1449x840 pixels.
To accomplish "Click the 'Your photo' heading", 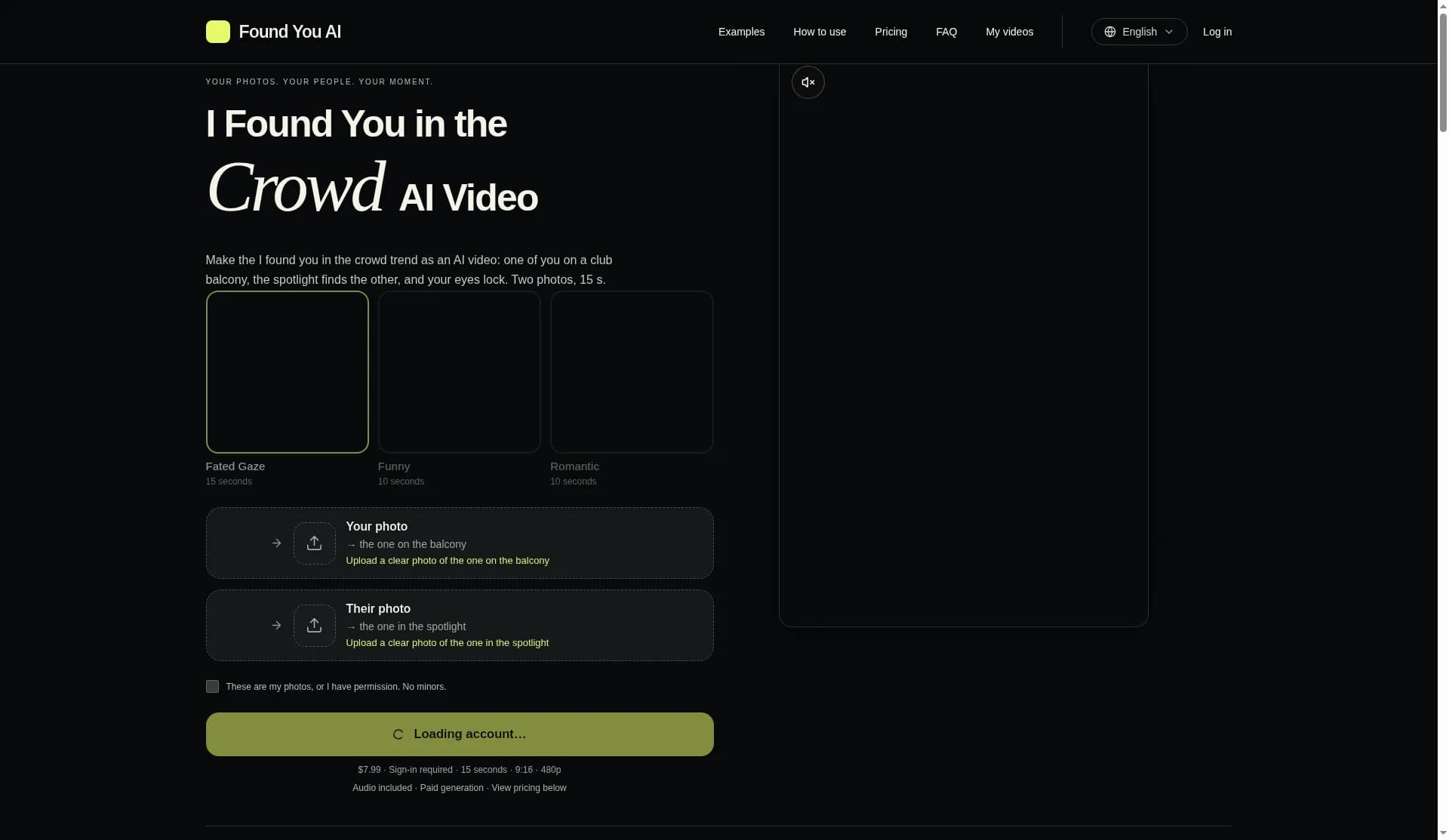I will point(377,527).
